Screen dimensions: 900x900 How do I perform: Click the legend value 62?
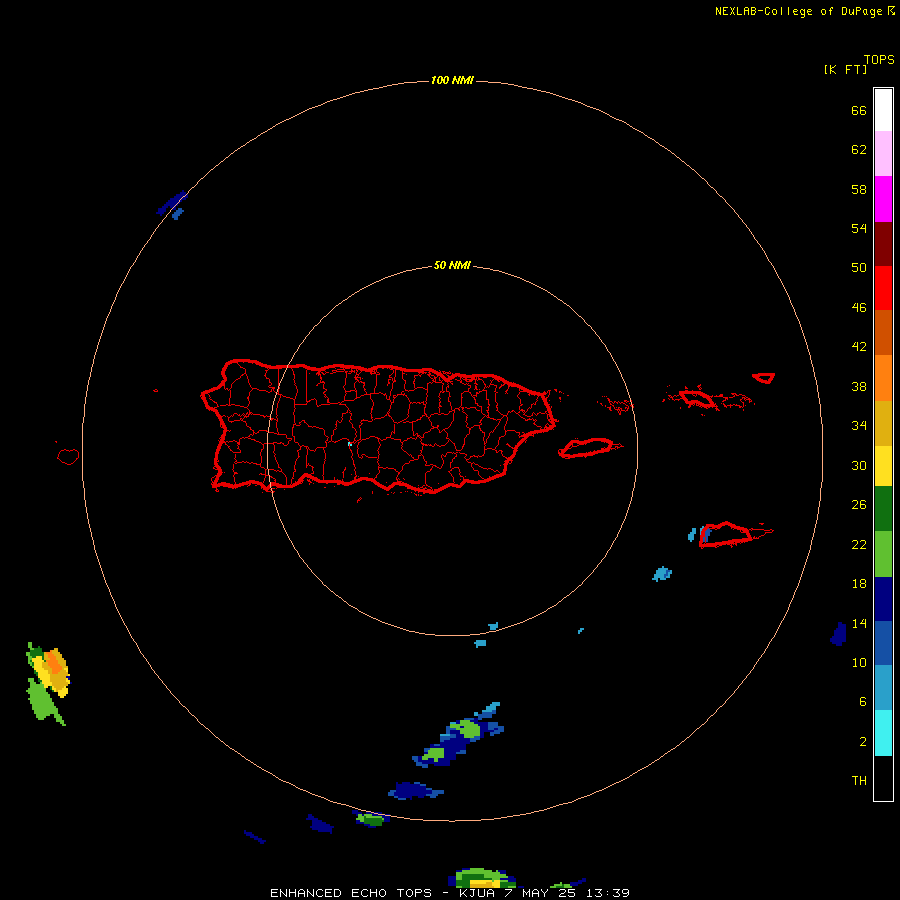click(x=859, y=150)
